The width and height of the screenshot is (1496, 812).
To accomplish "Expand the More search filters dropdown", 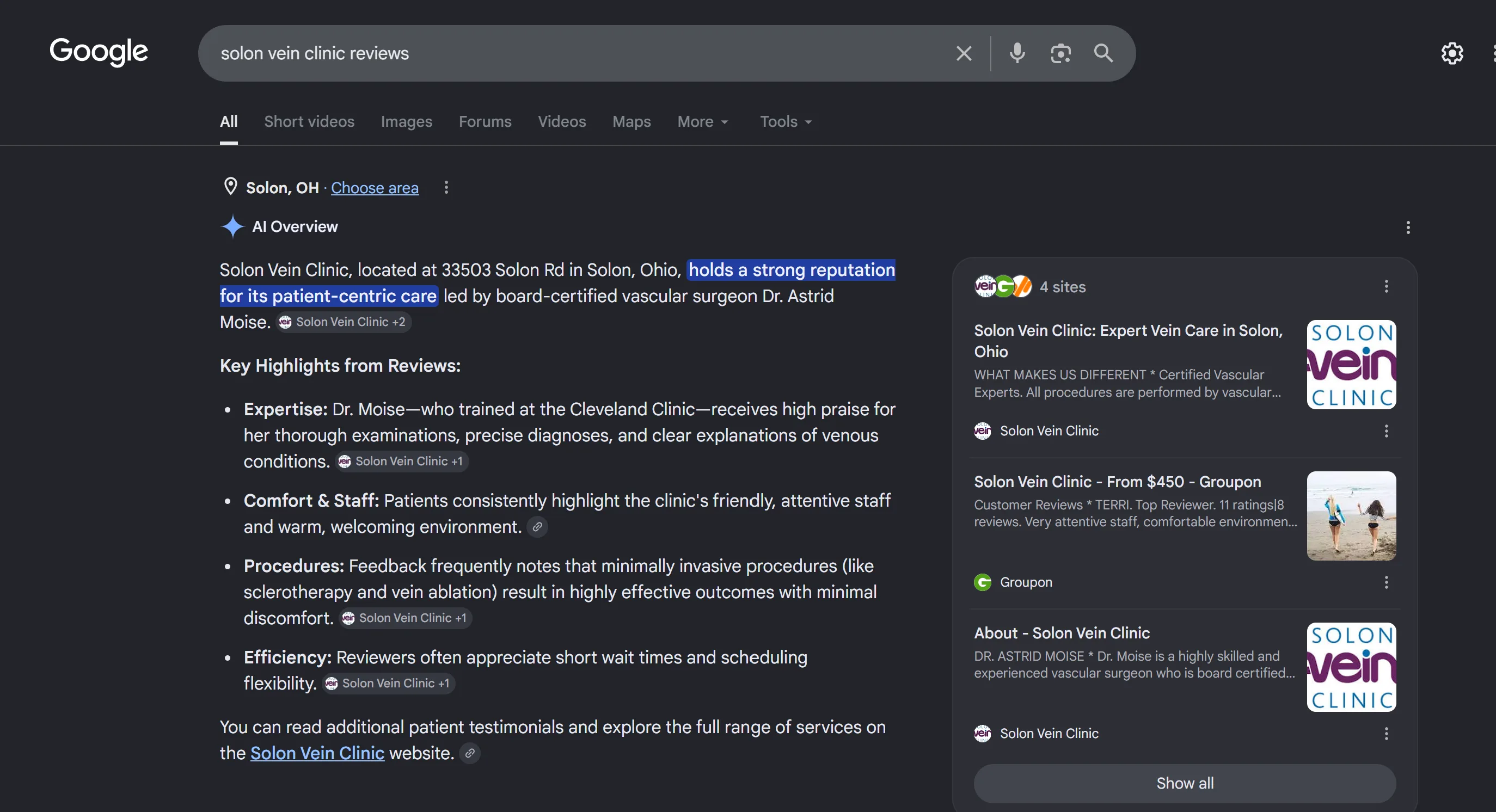I will pyautogui.click(x=703, y=121).
